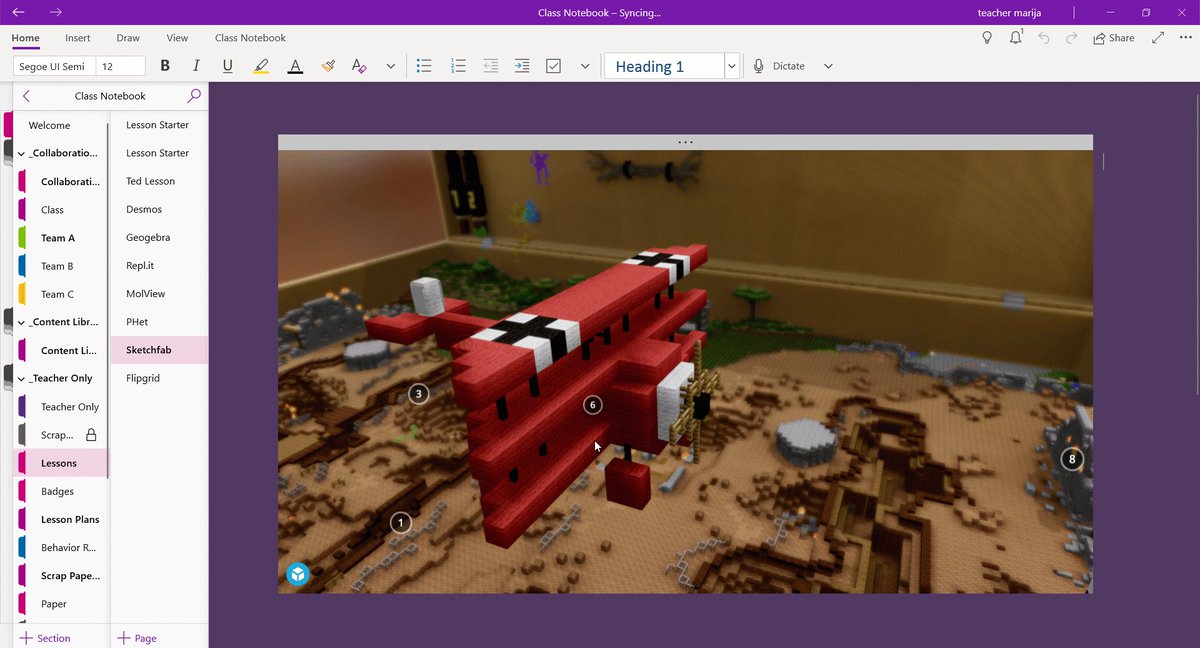Open the Flipgrid page
This screenshot has height=648, width=1200.
tap(143, 378)
